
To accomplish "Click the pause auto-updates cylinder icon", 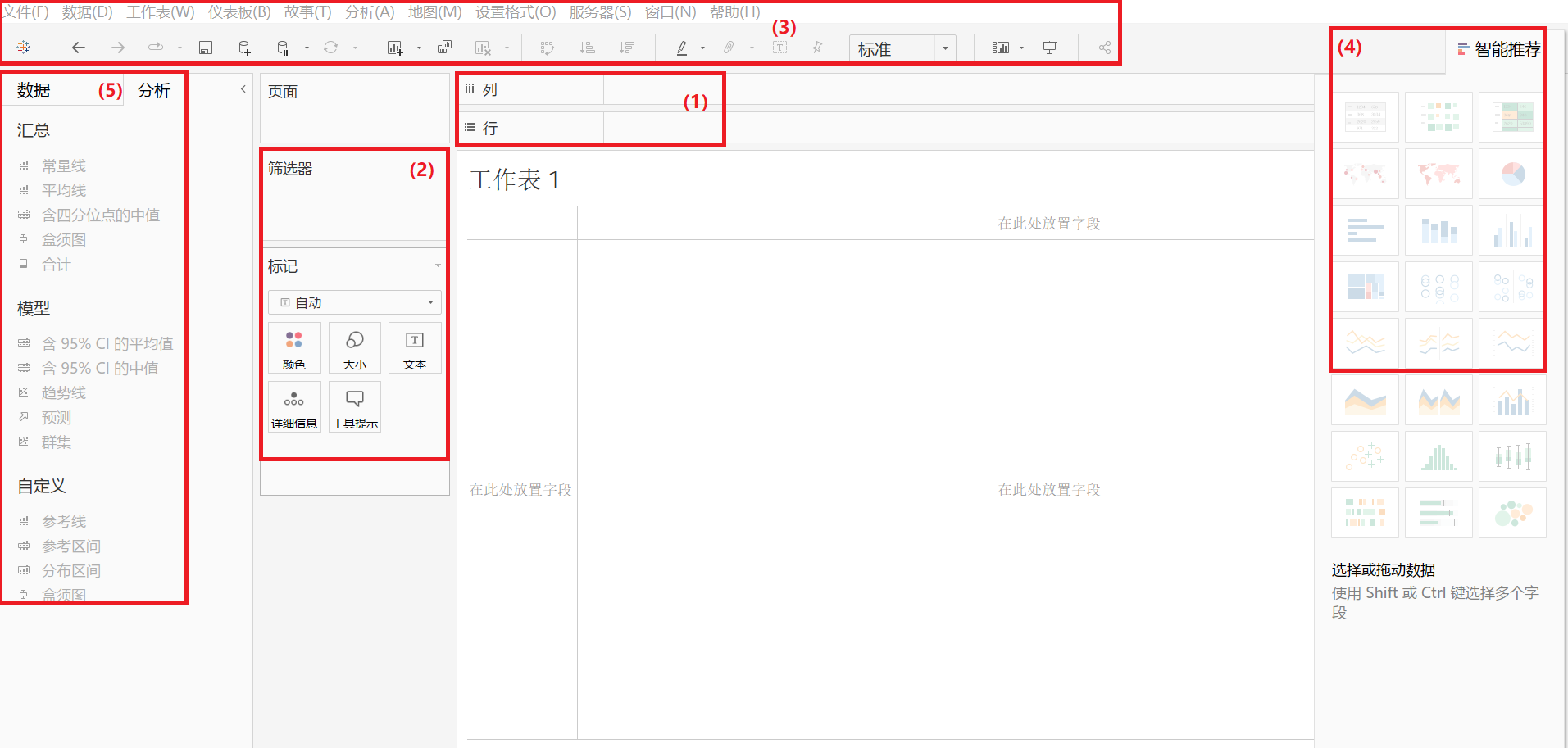I will pos(283,48).
